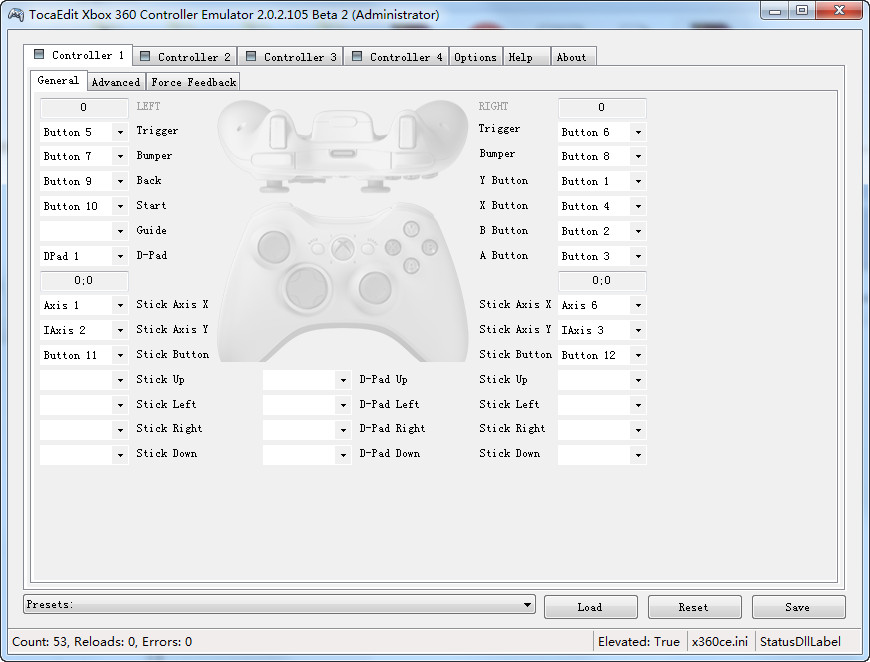
Task: Open the D-Pad Down dropdown
Action: (343, 455)
